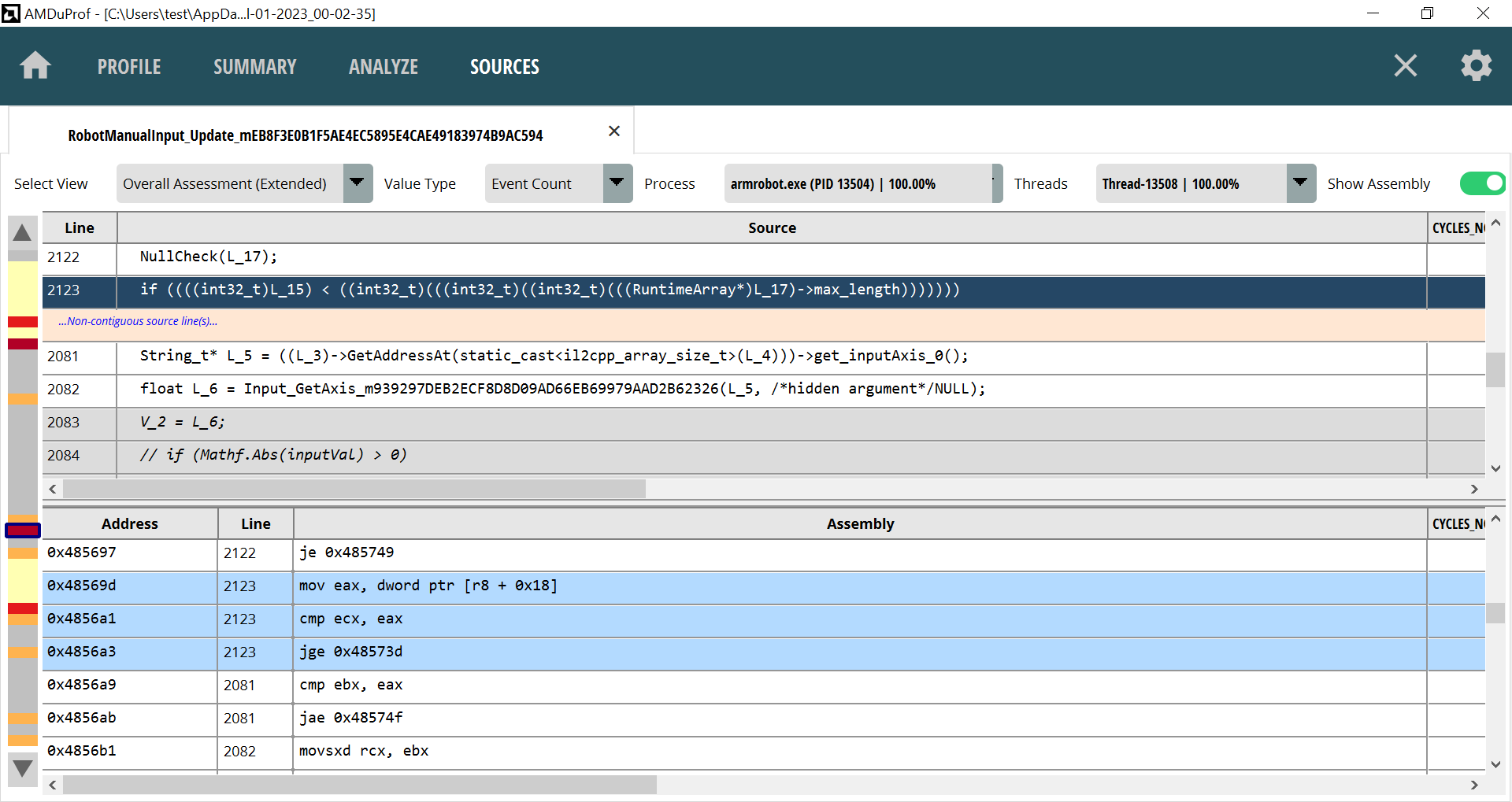Screen dimensions: 1512x802
Task: Click the source pane vertical scrollbar thumb
Action: click(x=1495, y=370)
